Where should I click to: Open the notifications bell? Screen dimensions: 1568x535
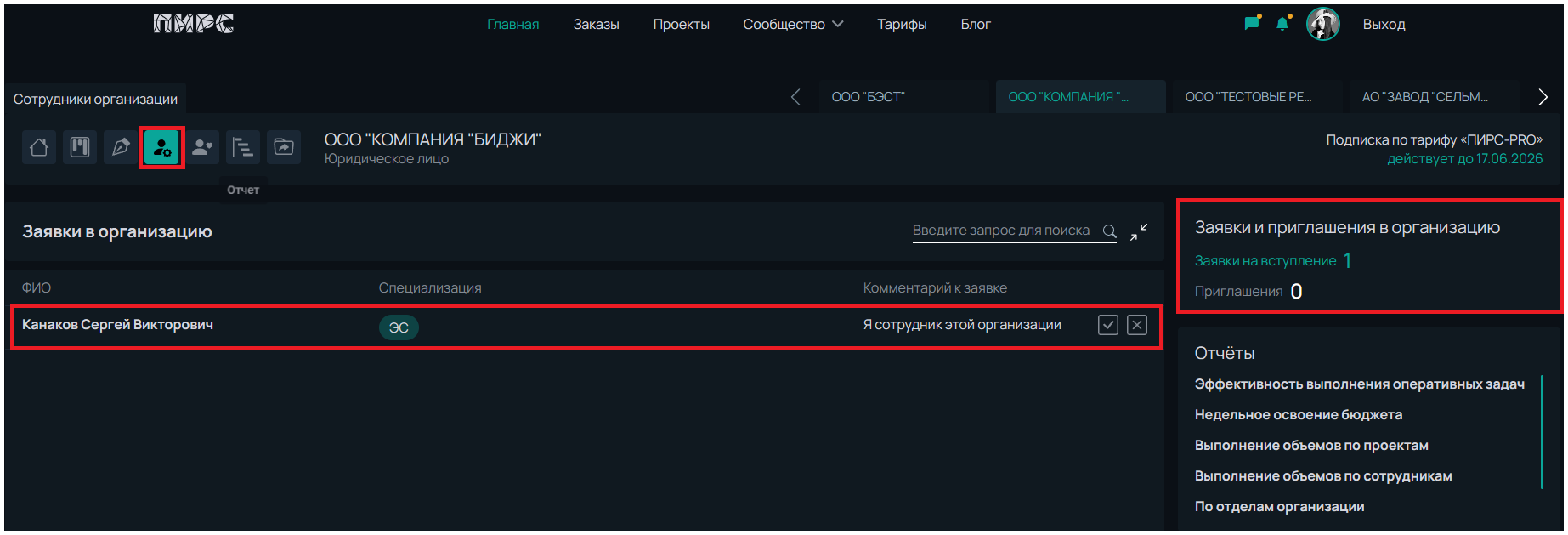click(1282, 23)
